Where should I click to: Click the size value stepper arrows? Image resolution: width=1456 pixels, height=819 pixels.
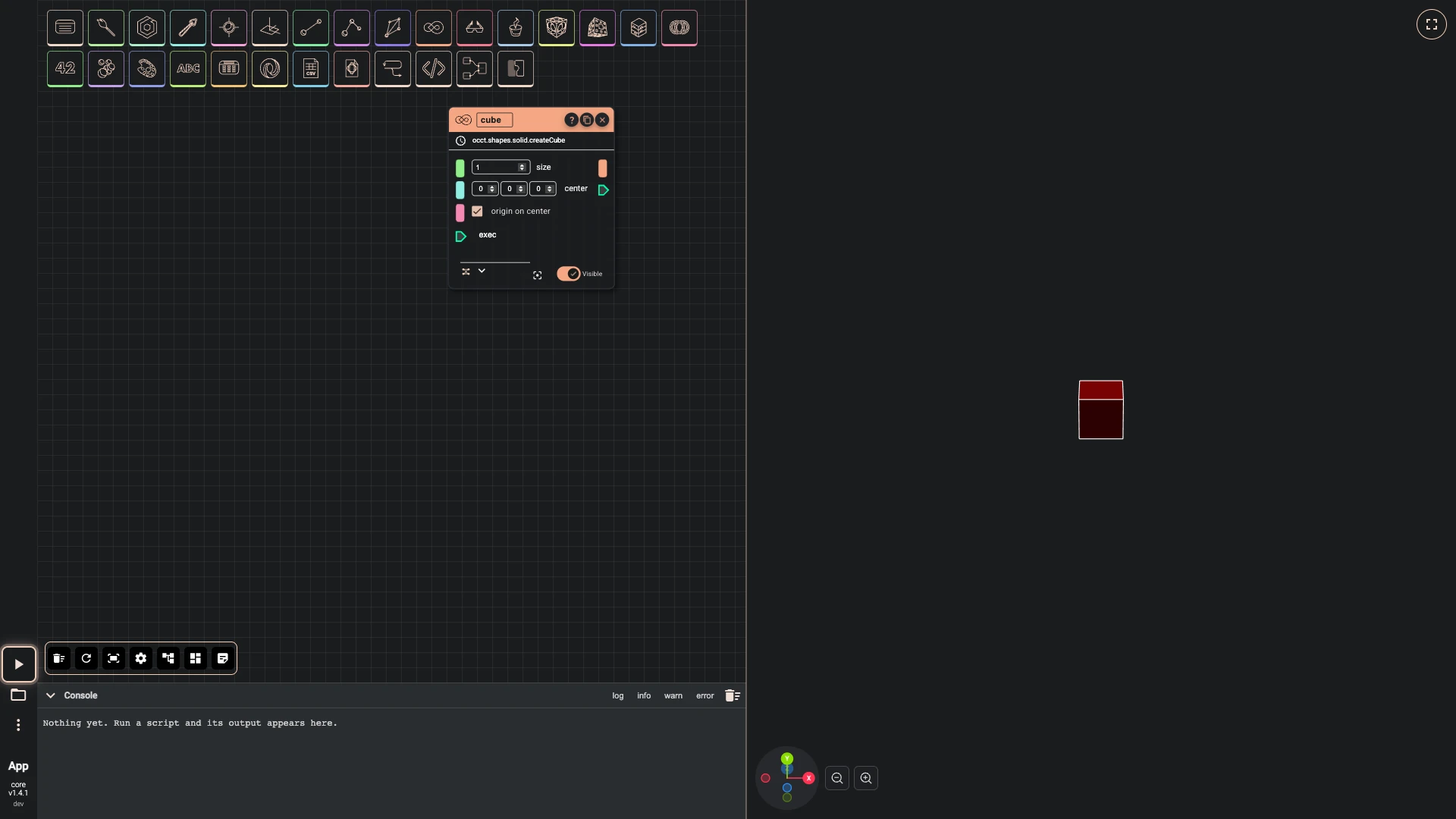click(x=522, y=168)
